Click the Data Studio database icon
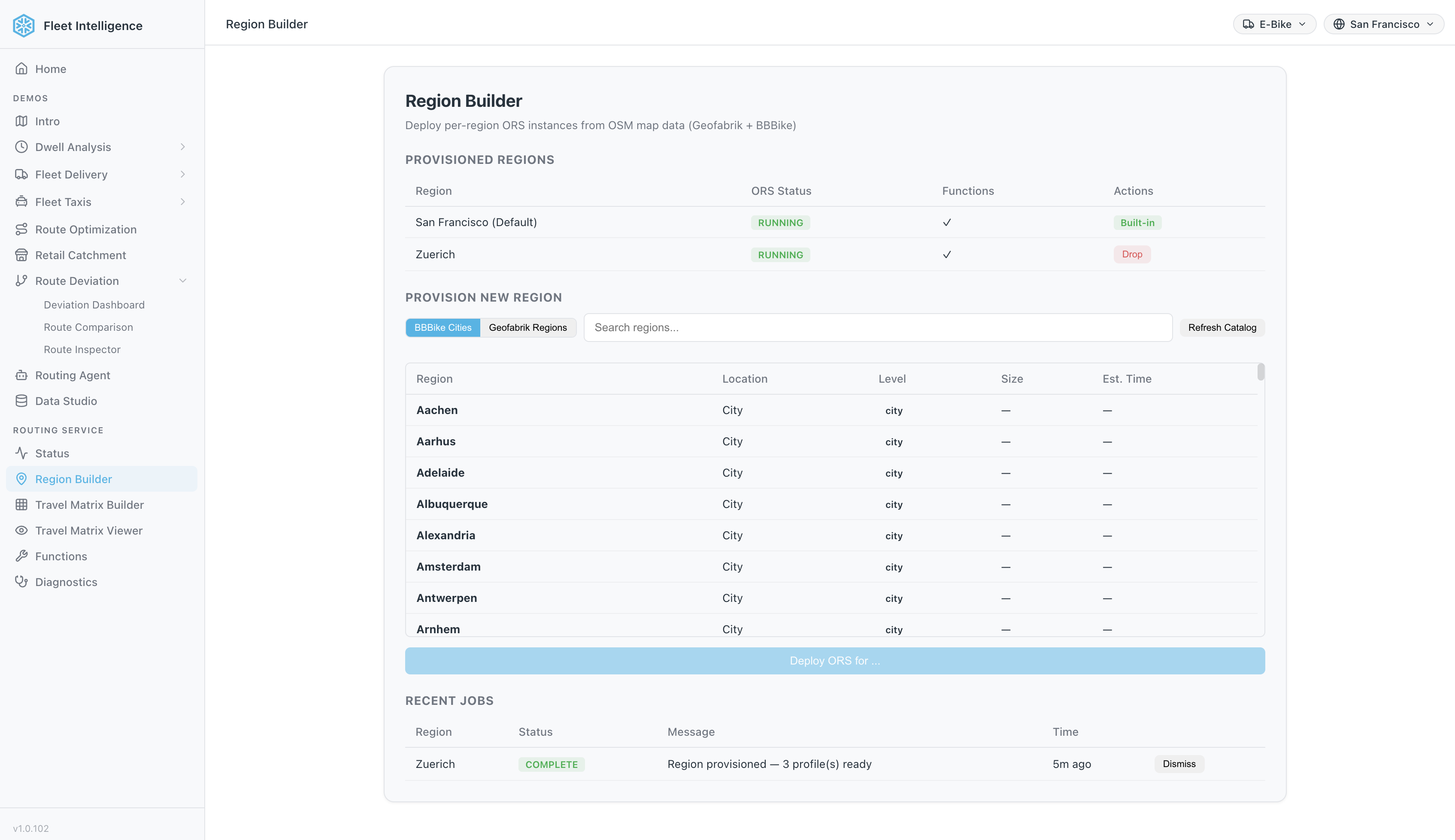The width and height of the screenshot is (1455, 840). pos(21,401)
